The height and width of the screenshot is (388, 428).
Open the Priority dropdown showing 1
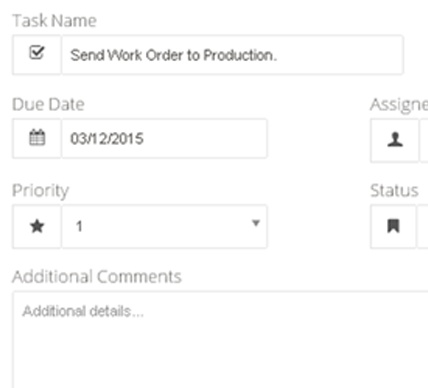pos(164,227)
